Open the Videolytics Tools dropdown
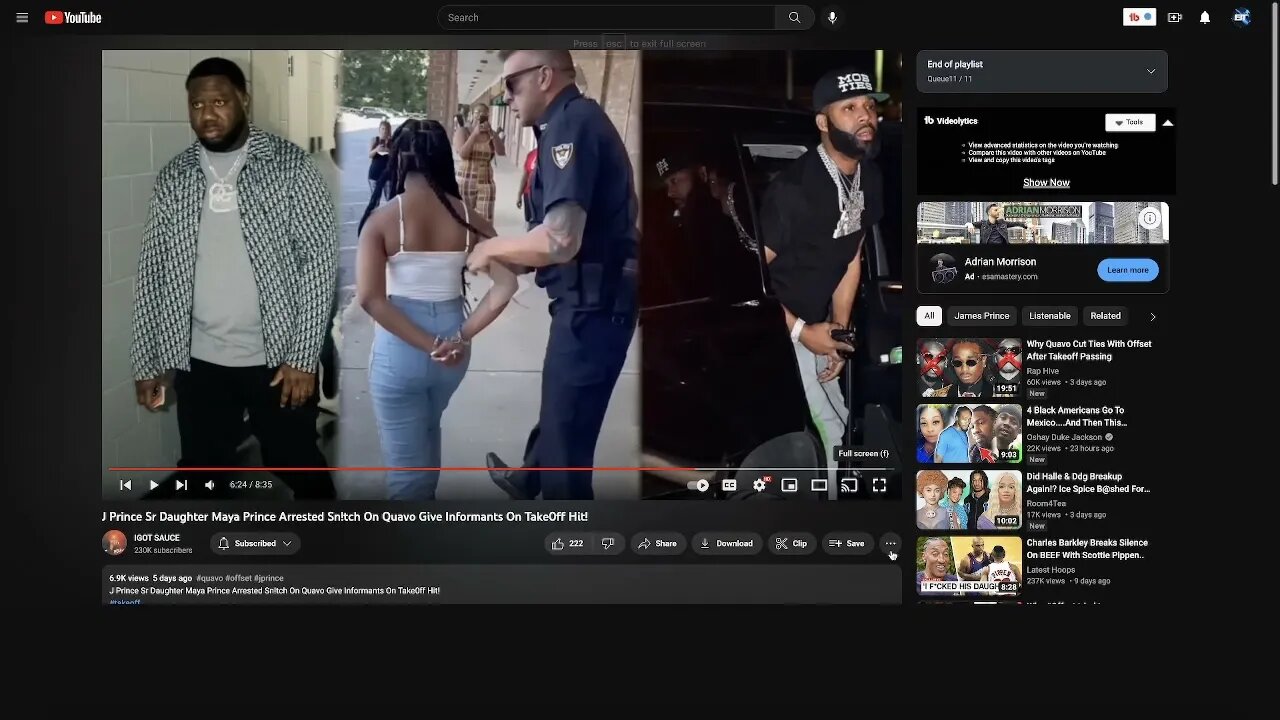1280x720 pixels. [1130, 122]
